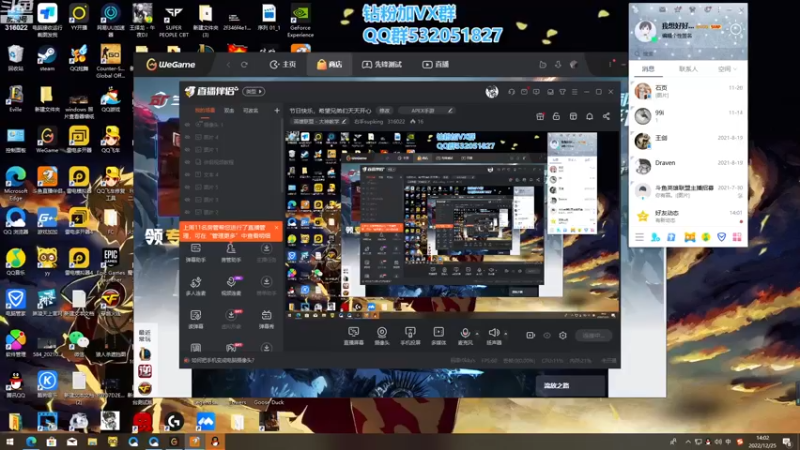Click the QQ search field
This screenshot has width=800, height=450.
pyautogui.click(x=688, y=54)
